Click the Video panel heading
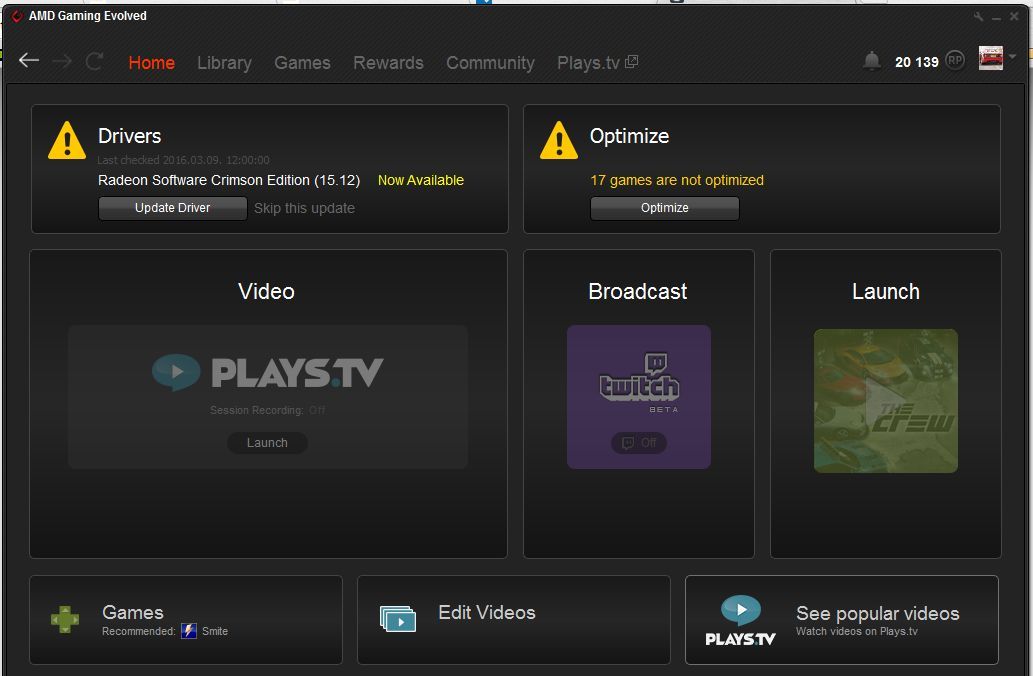1033x676 pixels. [x=266, y=291]
